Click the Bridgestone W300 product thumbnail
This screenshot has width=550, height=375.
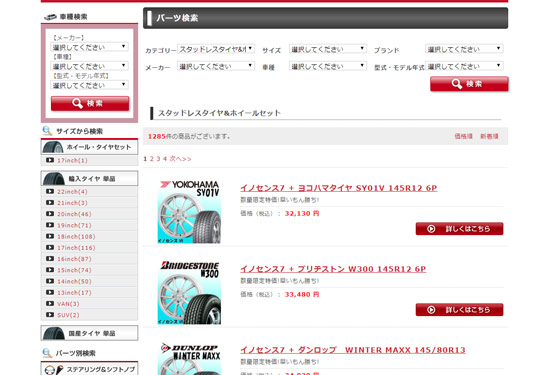(189, 293)
